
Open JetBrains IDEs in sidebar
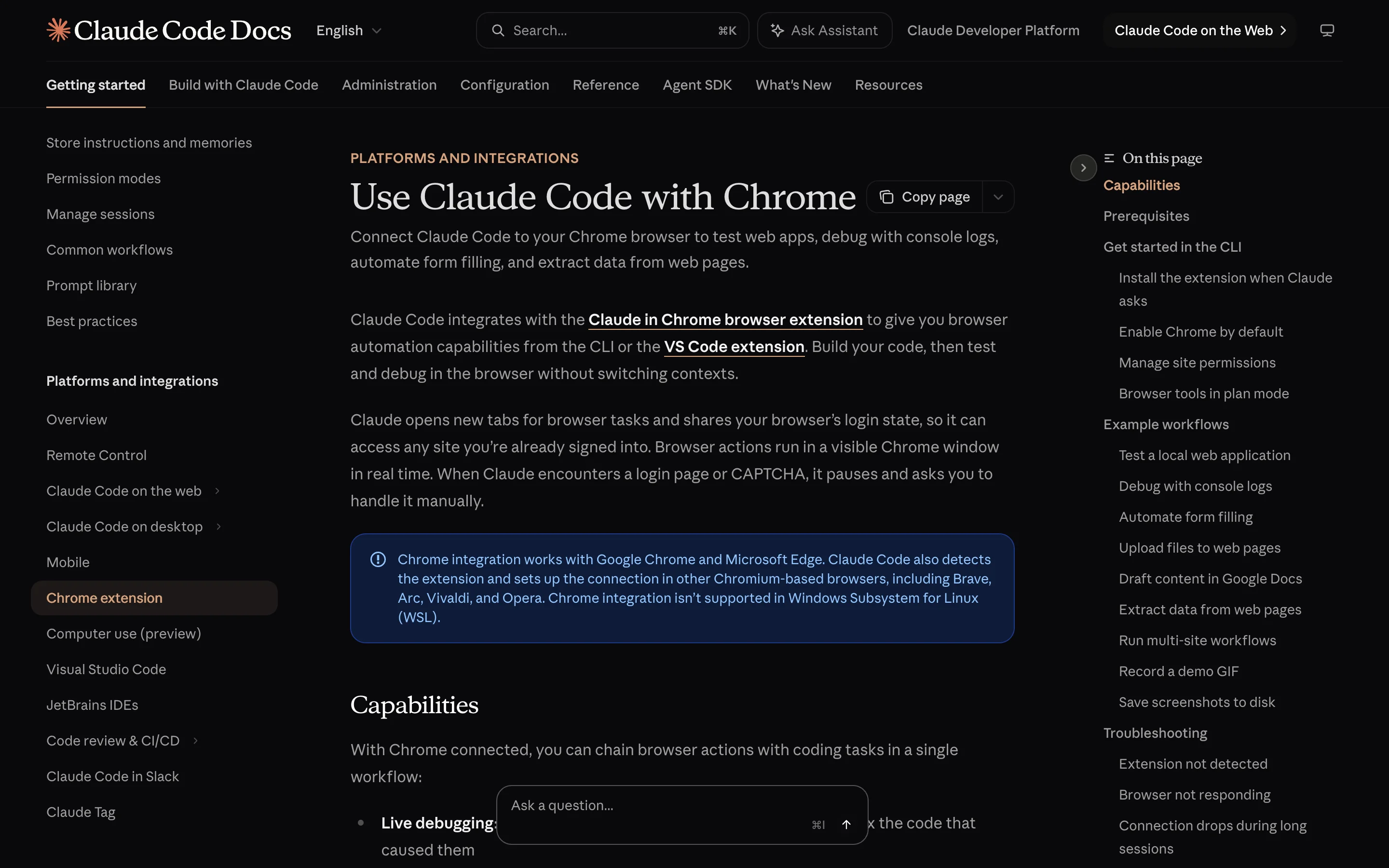tap(93, 705)
